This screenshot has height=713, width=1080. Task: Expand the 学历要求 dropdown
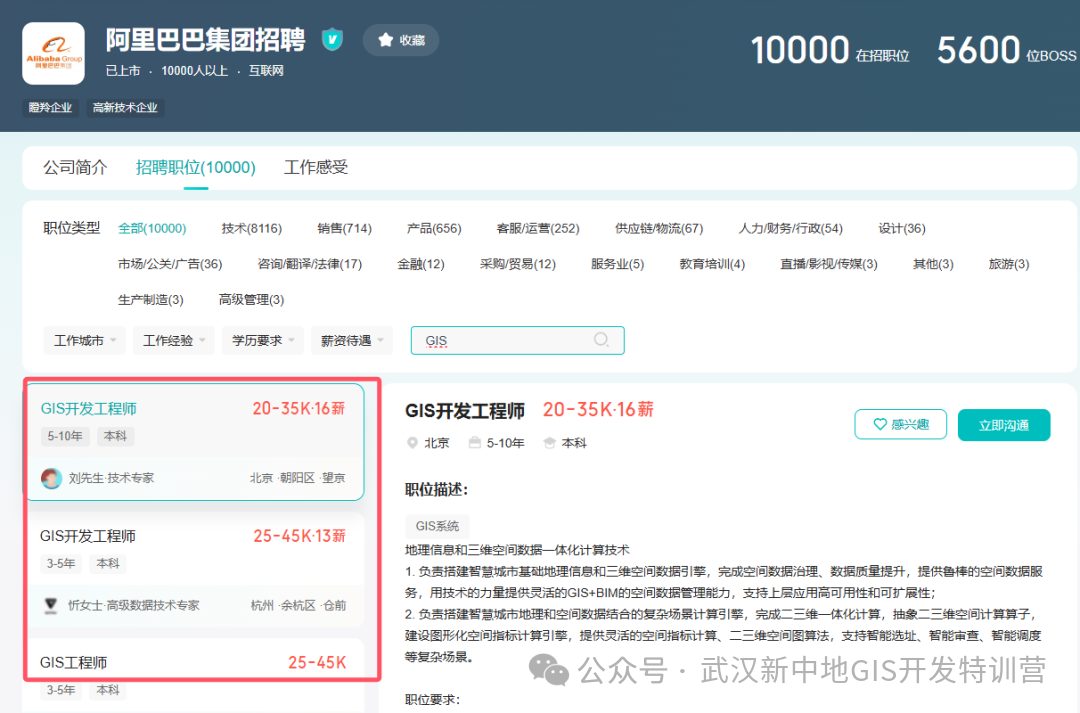pyautogui.click(x=262, y=340)
